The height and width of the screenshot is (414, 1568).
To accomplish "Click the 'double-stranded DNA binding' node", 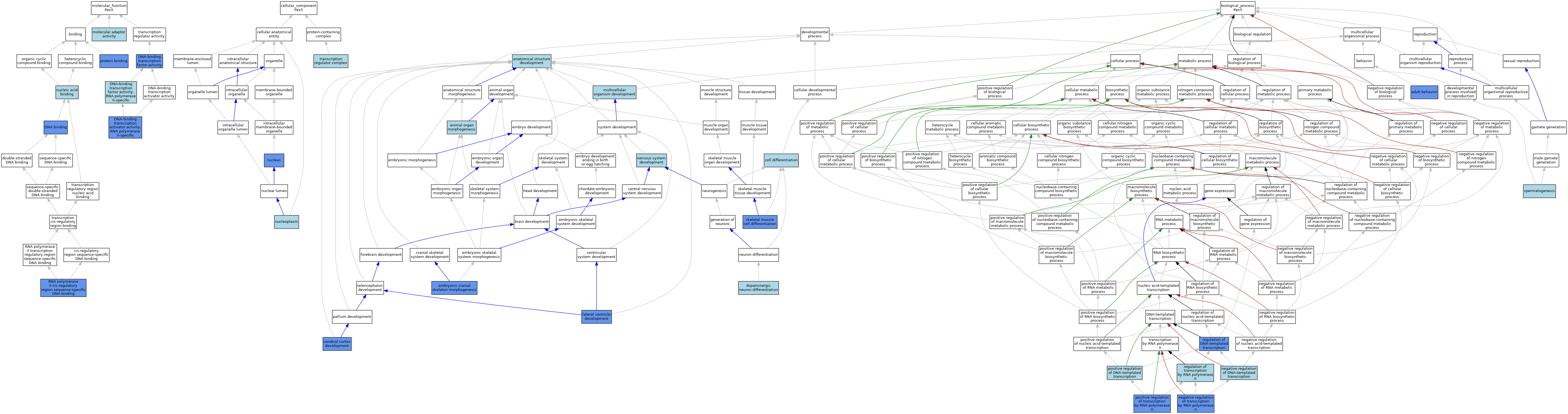I will pyautogui.click(x=16, y=160).
